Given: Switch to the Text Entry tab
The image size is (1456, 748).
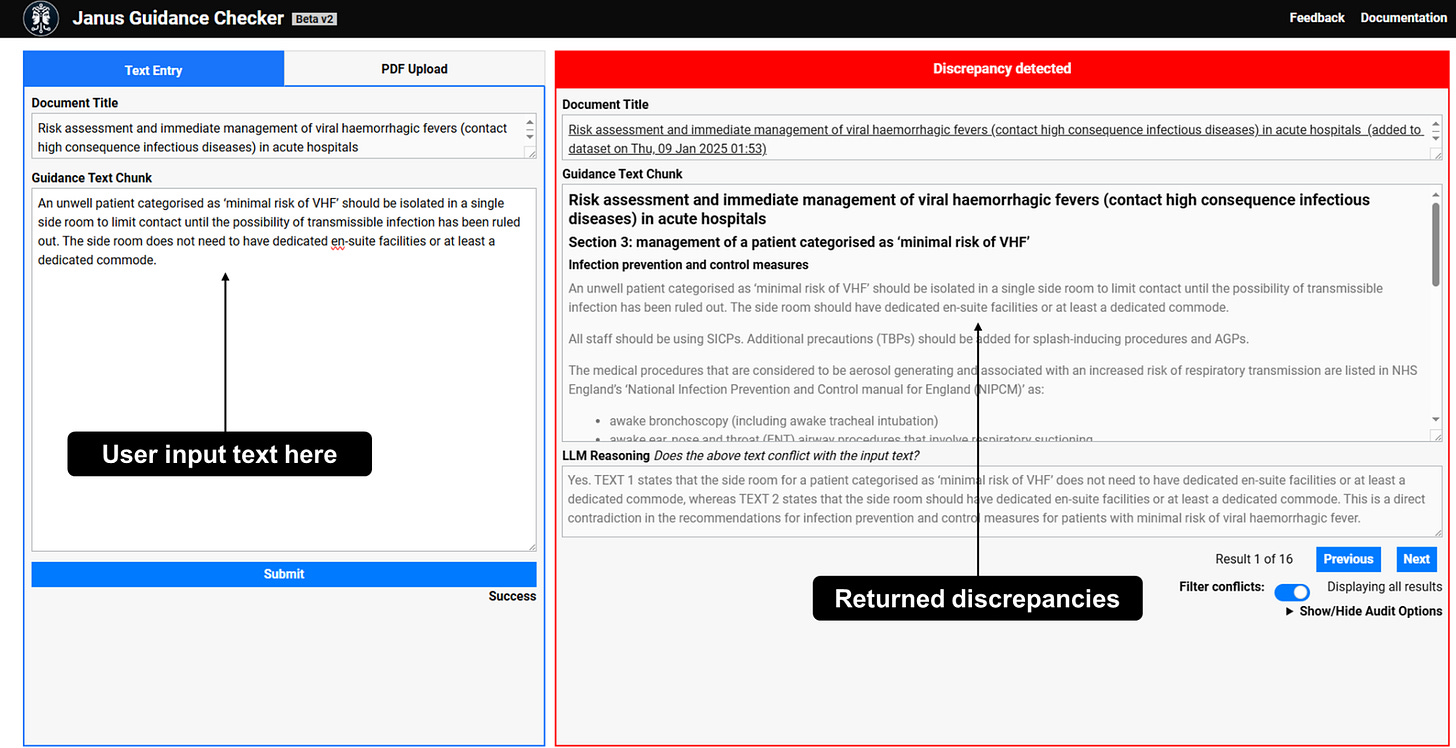Looking at the screenshot, I should pos(154,70).
